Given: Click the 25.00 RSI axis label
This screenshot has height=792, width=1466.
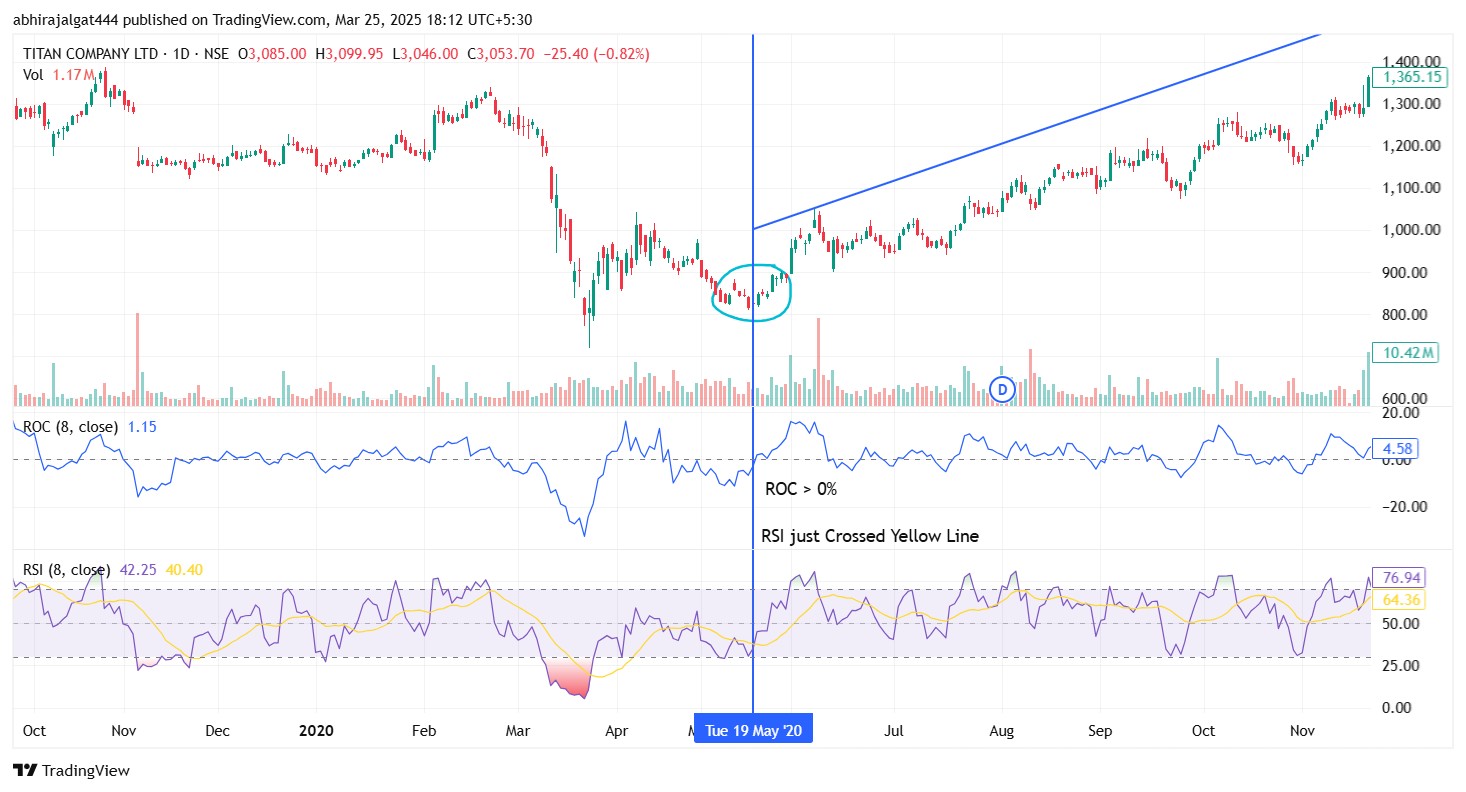Looking at the screenshot, I should tap(1402, 665).
